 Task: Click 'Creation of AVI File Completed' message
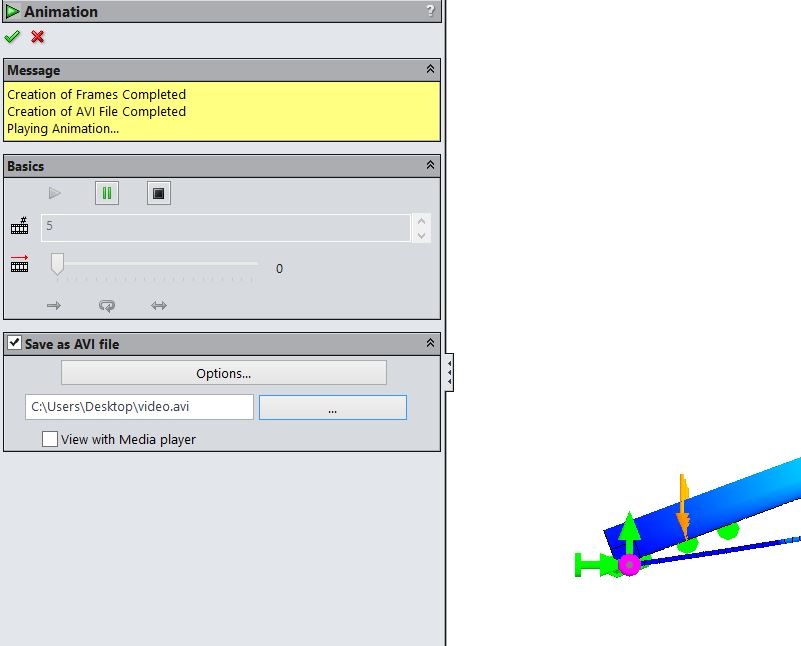pos(97,111)
